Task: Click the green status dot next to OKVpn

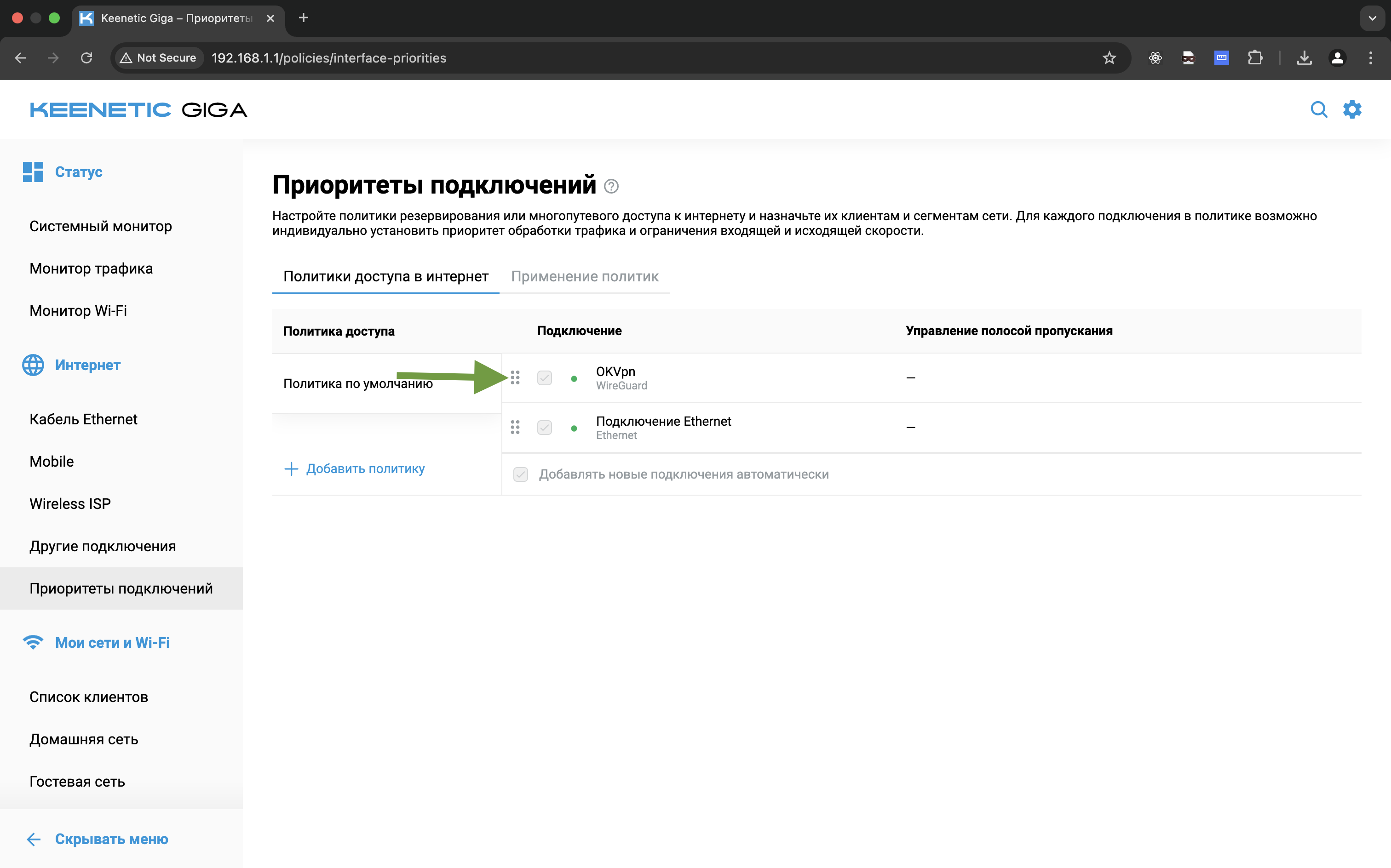Action: coord(574,378)
